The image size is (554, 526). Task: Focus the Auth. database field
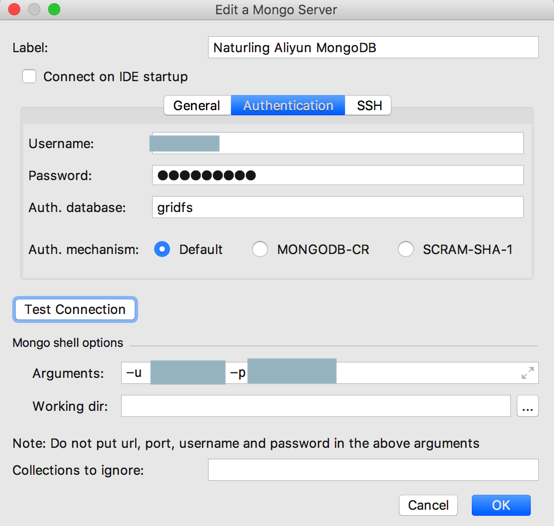point(337,207)
